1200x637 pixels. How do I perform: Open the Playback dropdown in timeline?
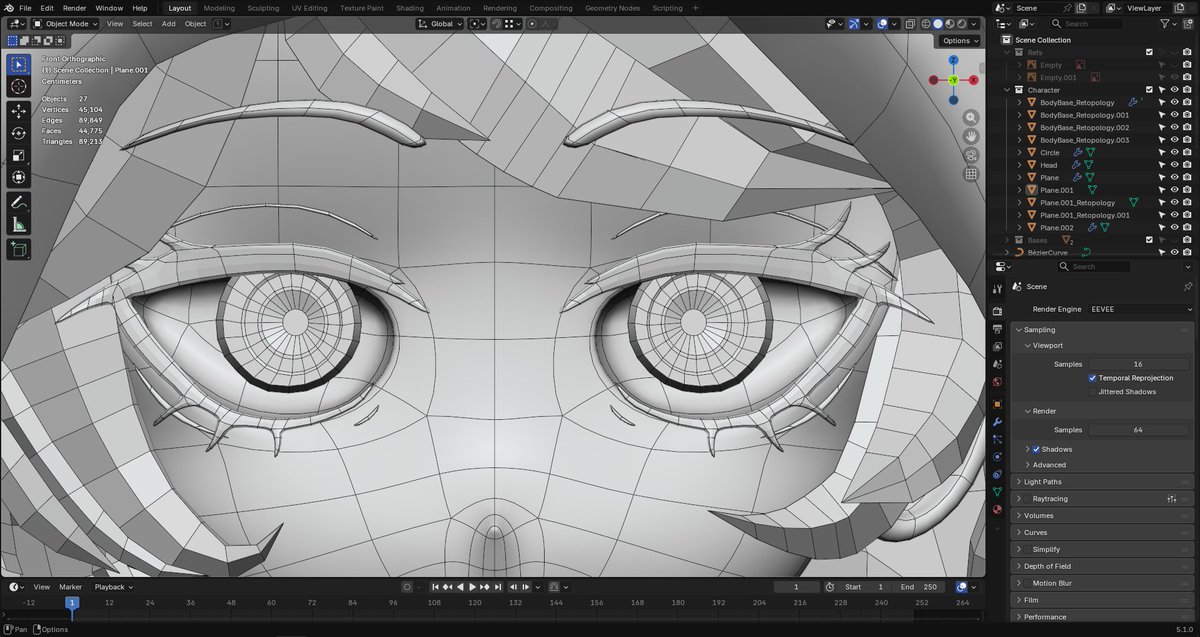click(113, 587)
